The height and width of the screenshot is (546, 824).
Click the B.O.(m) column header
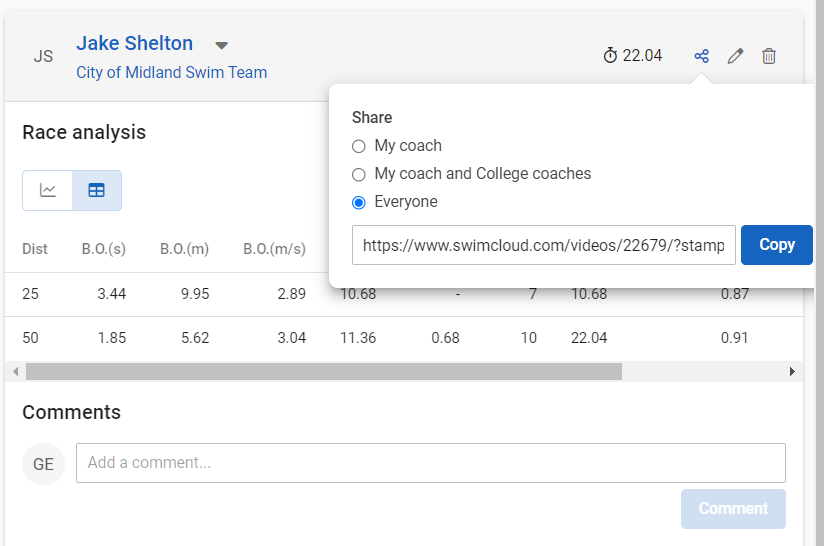[x=184, y=249]
